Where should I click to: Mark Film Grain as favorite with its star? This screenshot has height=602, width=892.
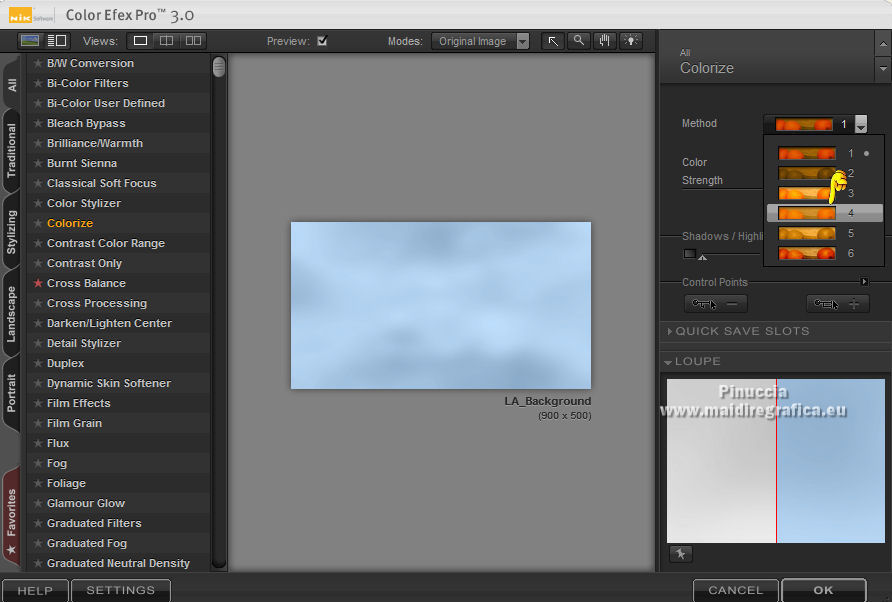click(x=38, y=423)
